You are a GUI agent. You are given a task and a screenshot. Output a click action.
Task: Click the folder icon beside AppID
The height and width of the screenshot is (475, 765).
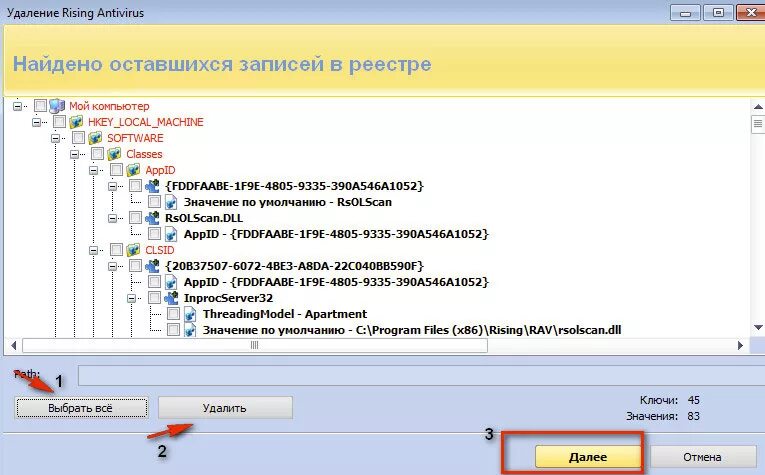pyautogui.click(x=133, y=170)
